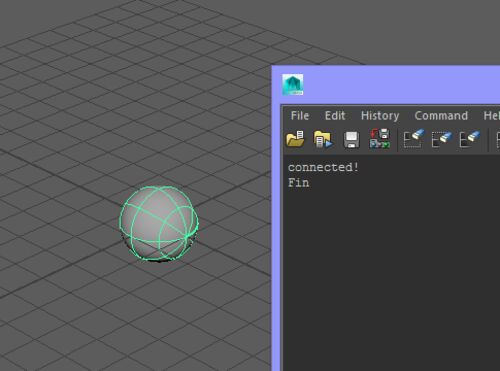Open the Command menu

441,116
